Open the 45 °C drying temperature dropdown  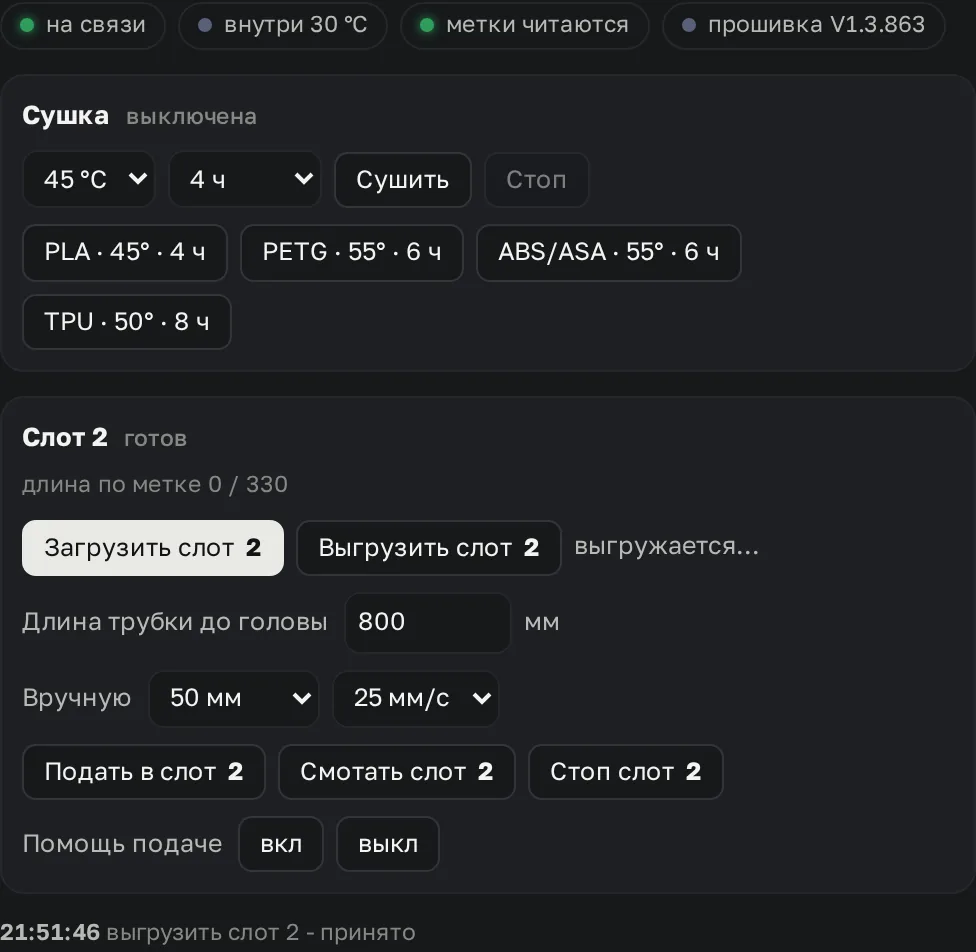pyautogui.click(x=88, y=179)
